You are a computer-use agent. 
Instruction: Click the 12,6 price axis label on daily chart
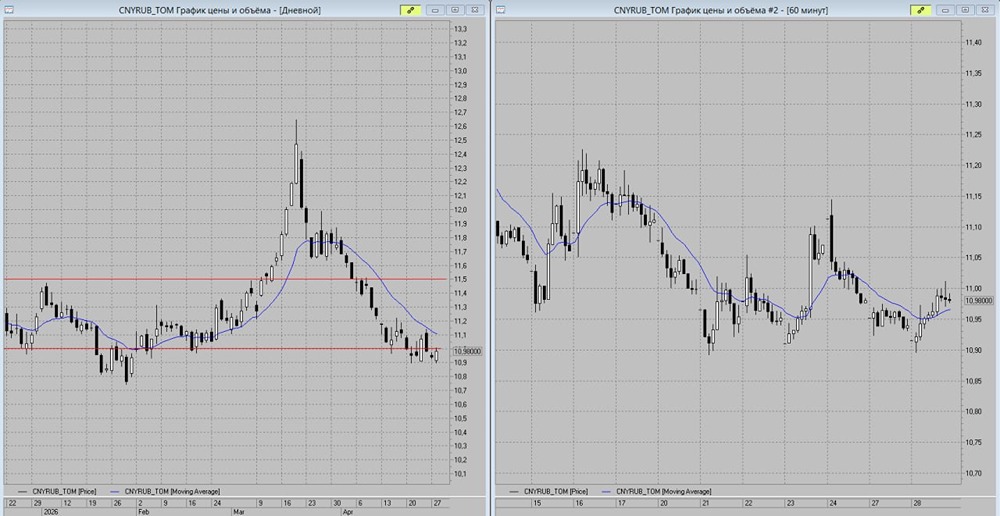coord(459,126)
